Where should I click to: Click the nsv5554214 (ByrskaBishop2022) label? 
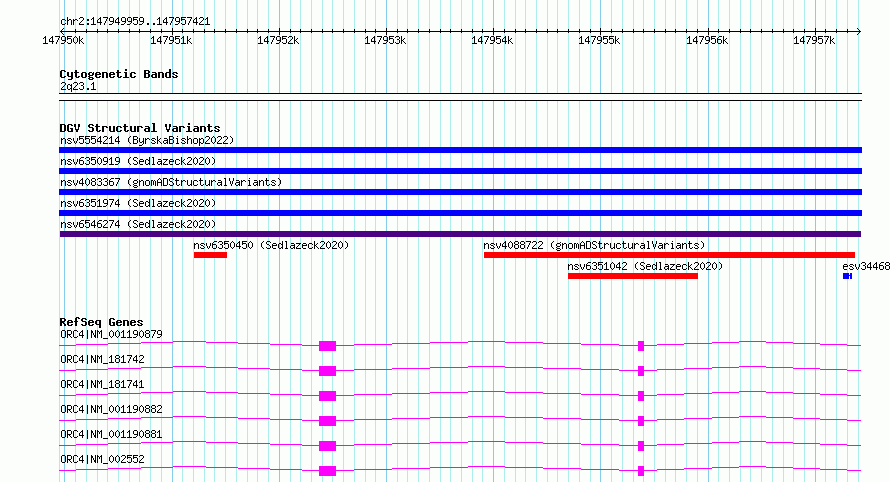147,140
